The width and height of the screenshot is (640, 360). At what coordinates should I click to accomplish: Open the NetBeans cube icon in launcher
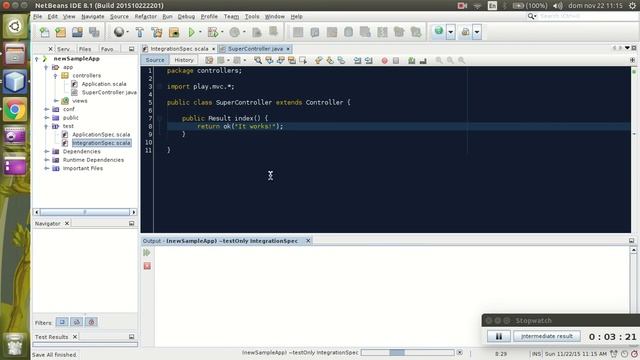point(15,81)
